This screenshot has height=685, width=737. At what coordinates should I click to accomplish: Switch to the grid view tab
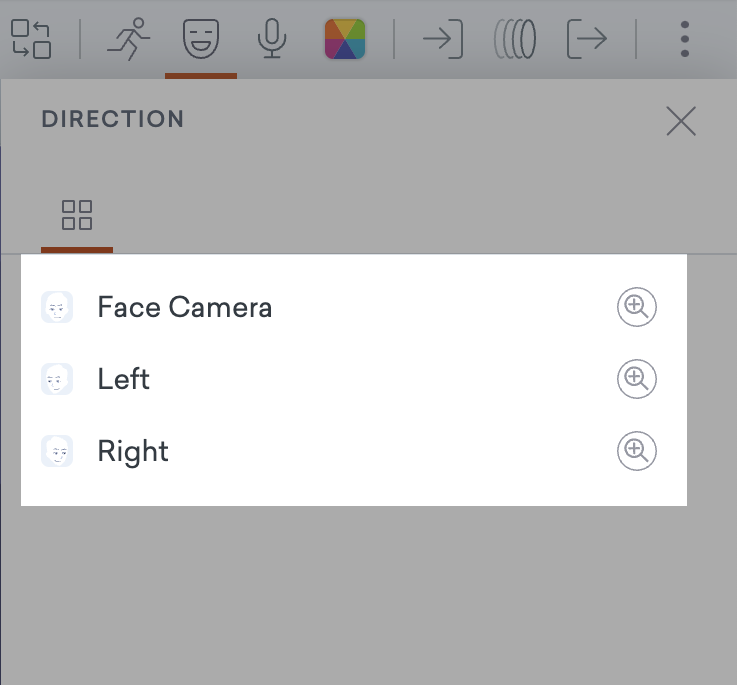(x=77, y=215)
